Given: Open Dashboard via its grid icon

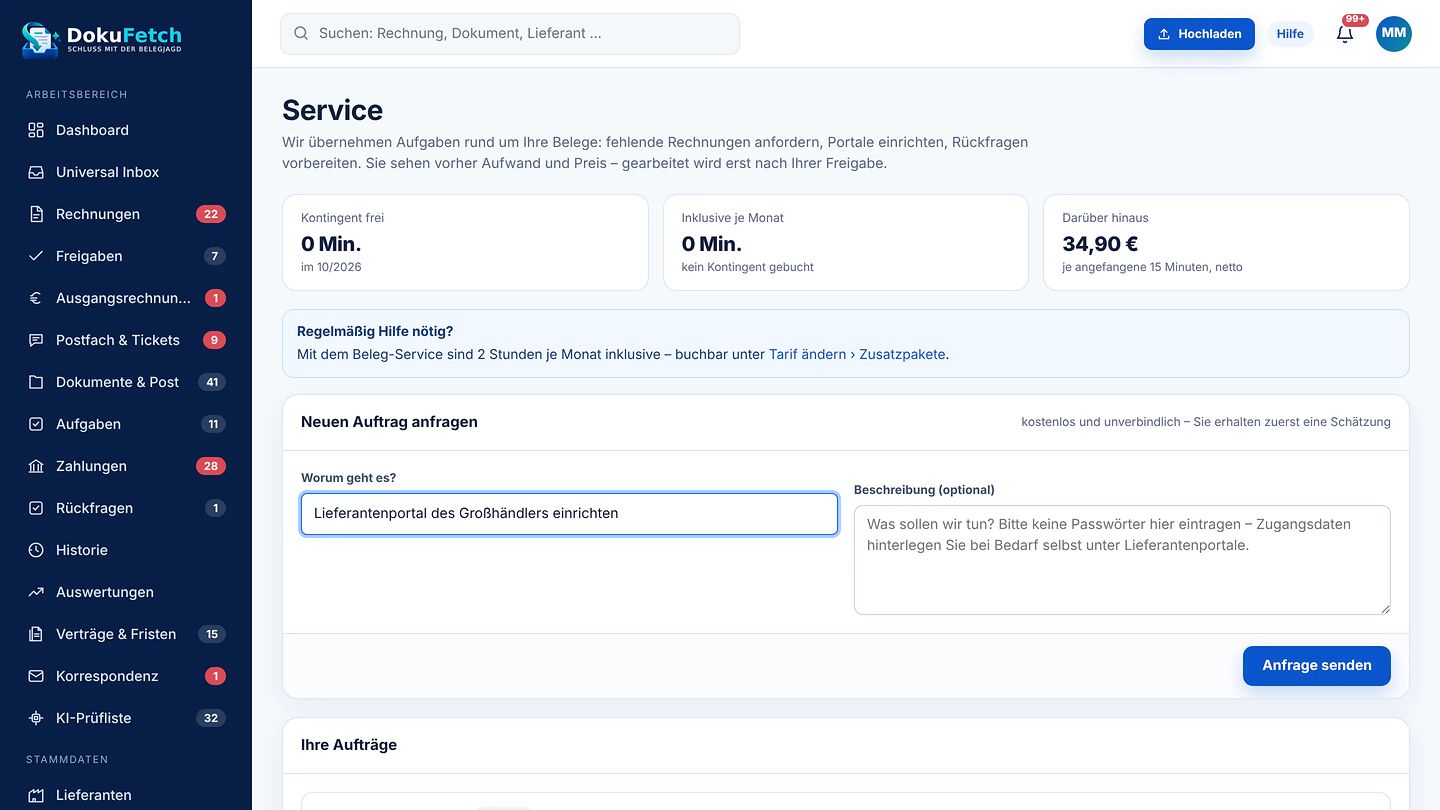Looking at the screenshot, I should pyautogui.click(x=36, y=130).
